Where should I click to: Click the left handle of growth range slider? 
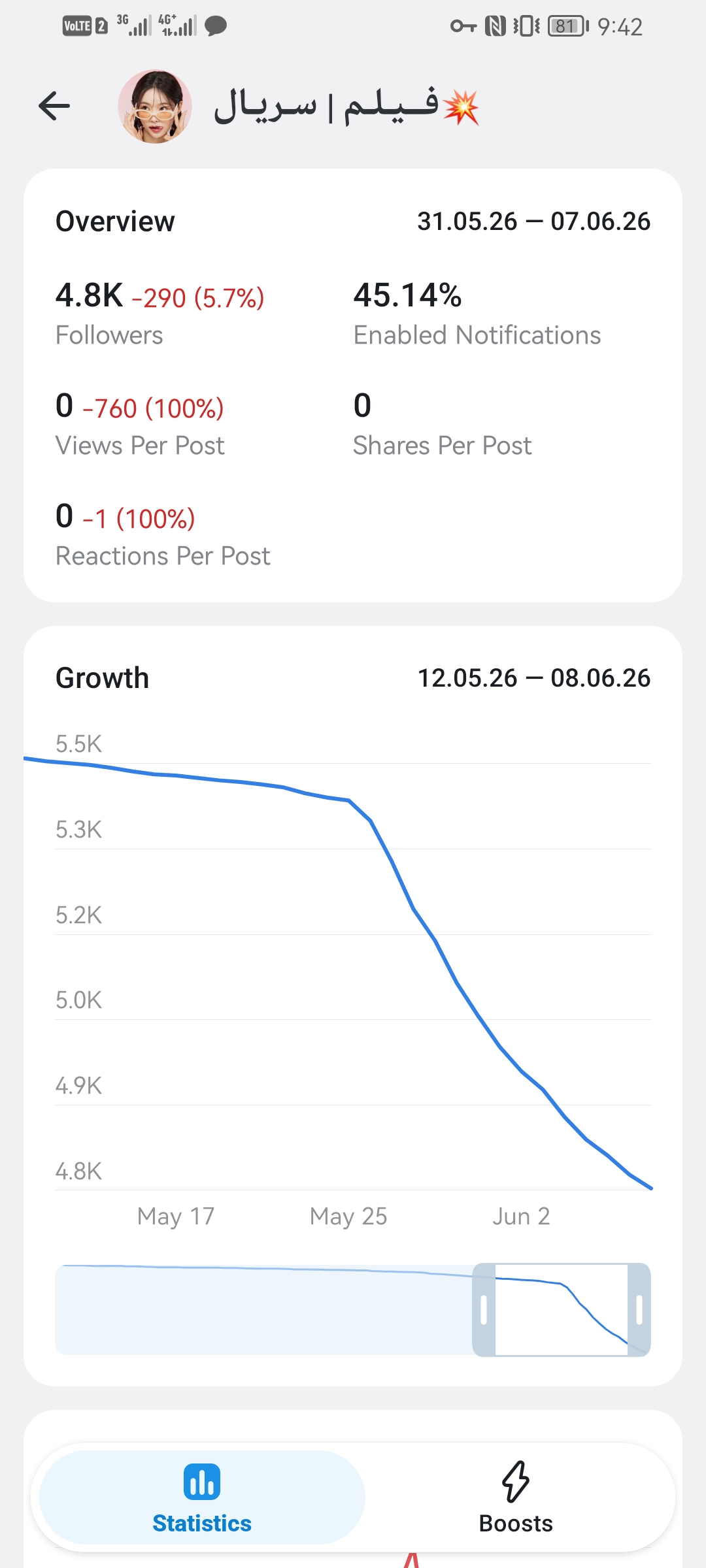point(484,1309)
